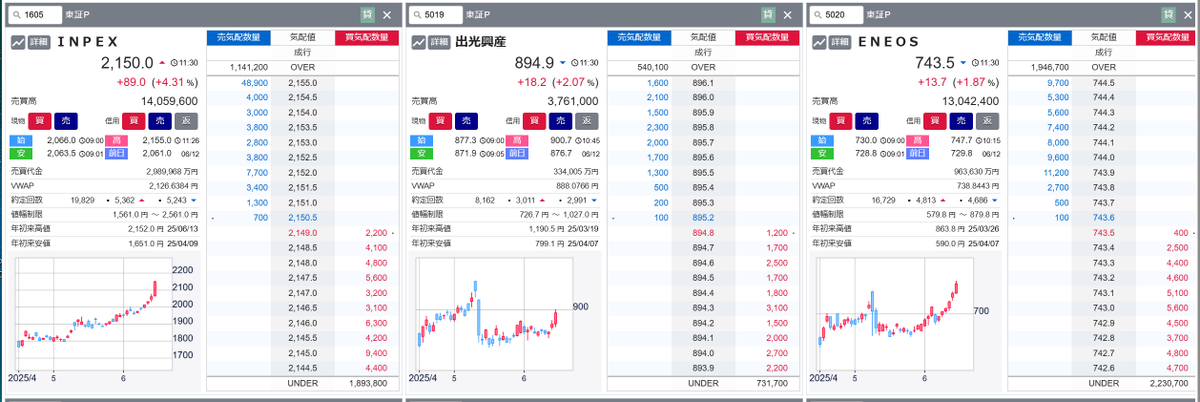This screenshot has height=402, width=1200.
Task: Select 売気配数量 header in INPEX order book
Action: pos(238,37)
